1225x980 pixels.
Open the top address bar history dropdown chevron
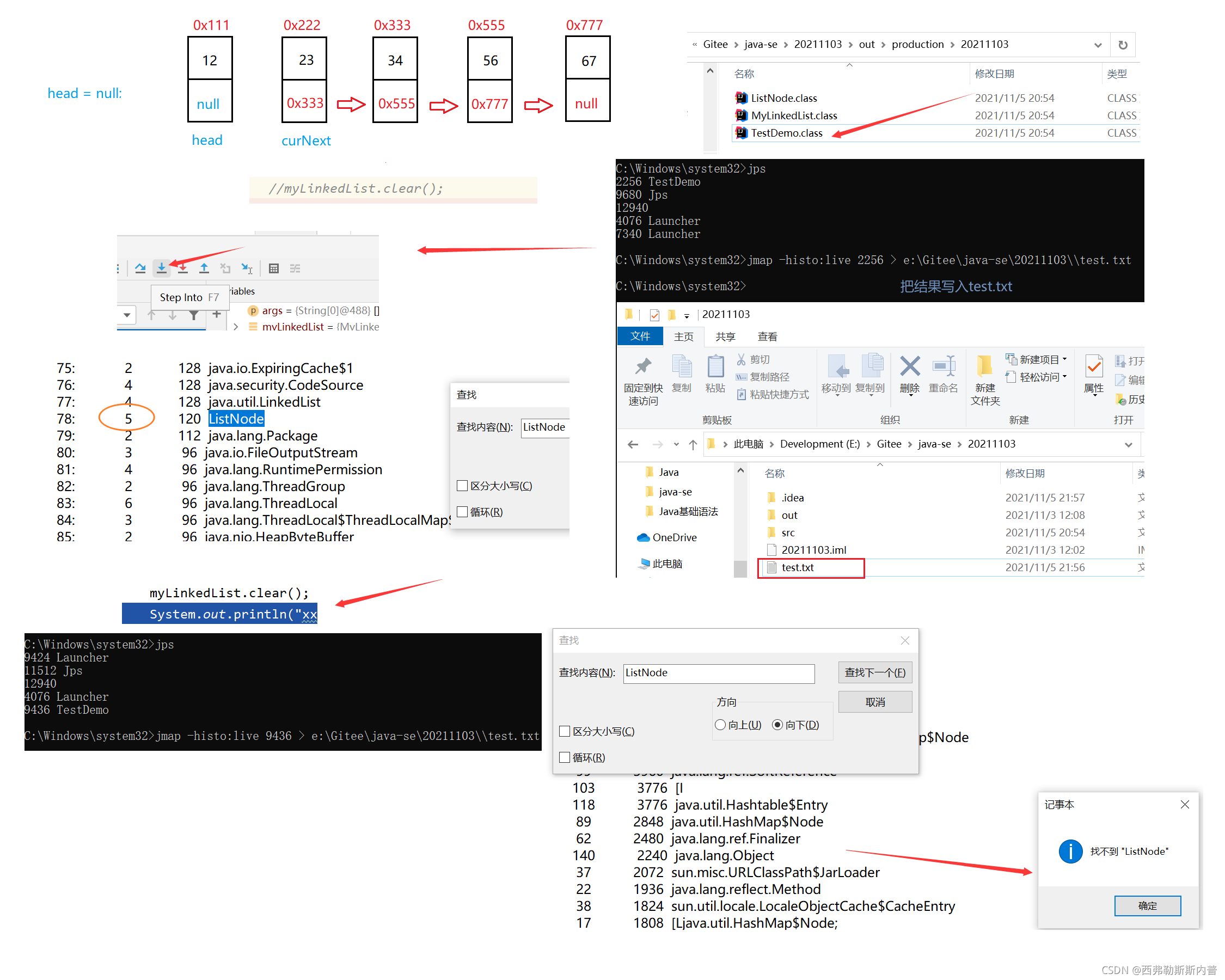(x=1098, y=45)
